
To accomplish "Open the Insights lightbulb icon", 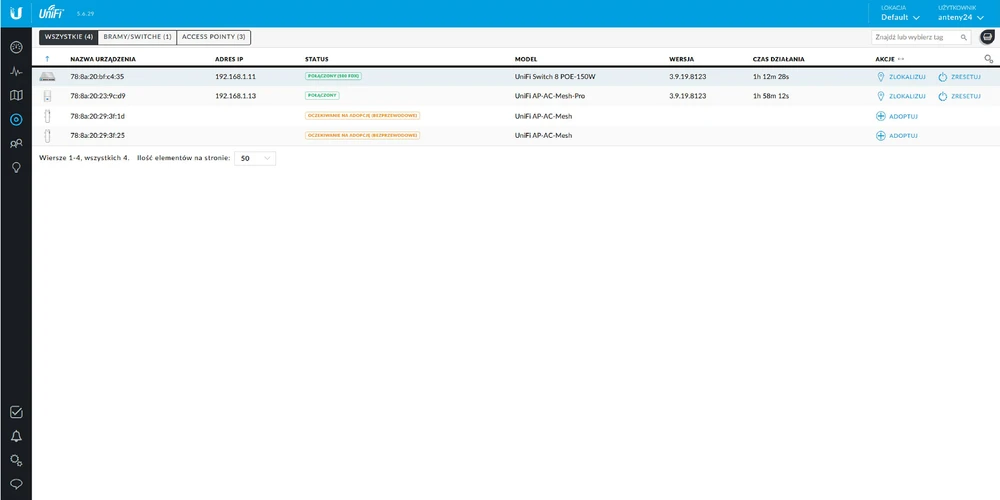I will coord(16,168).
